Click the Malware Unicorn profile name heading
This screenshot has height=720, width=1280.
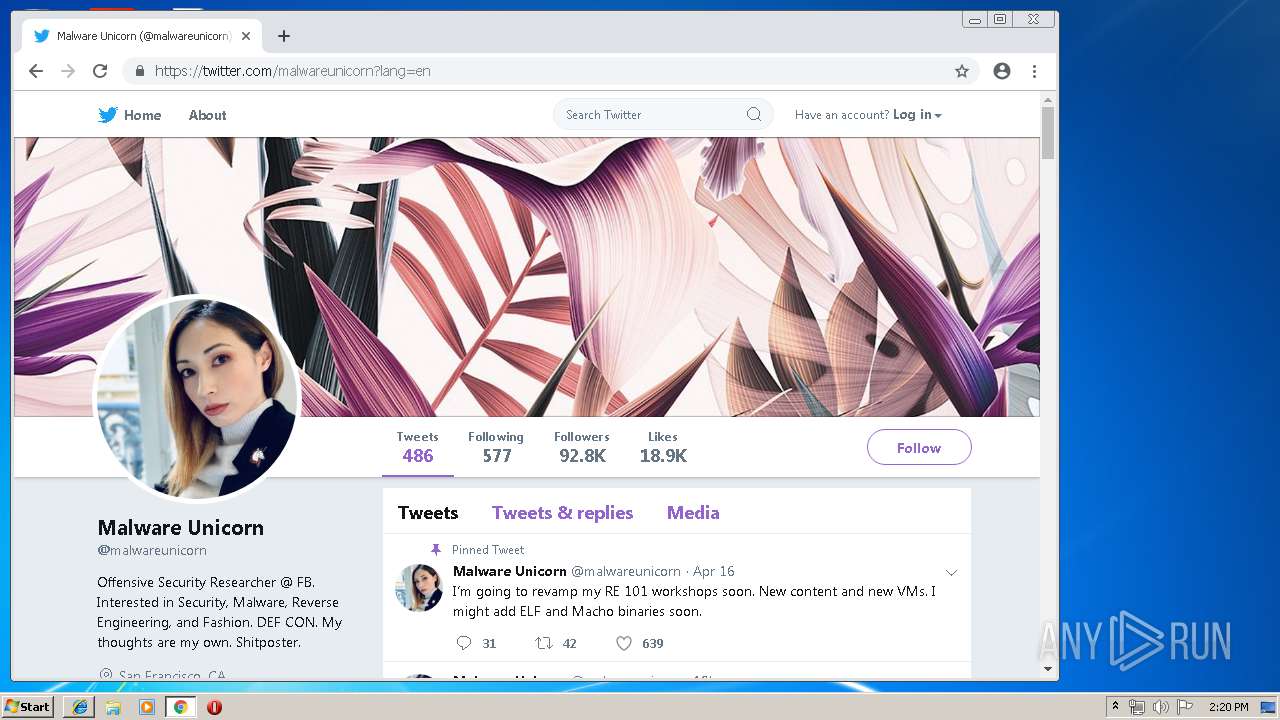(x=181, y=528)
